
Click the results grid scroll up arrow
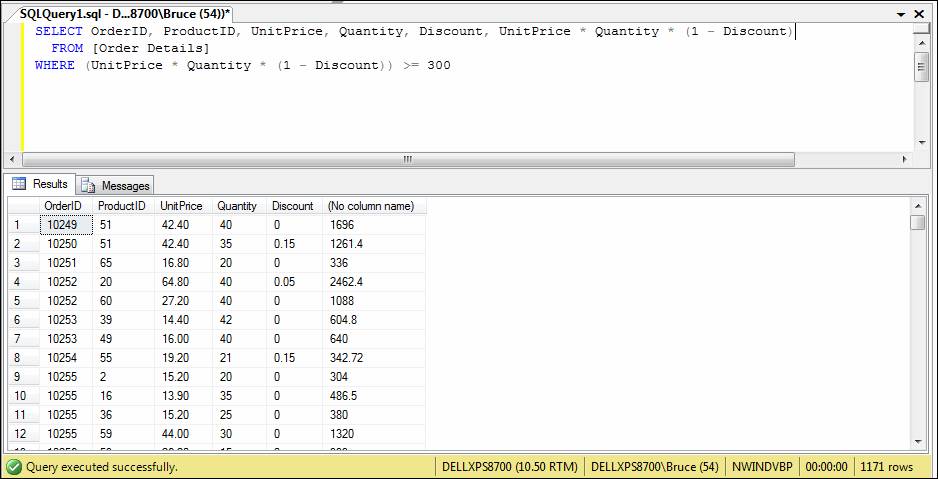pyautogui.click(x=917, y=205)
